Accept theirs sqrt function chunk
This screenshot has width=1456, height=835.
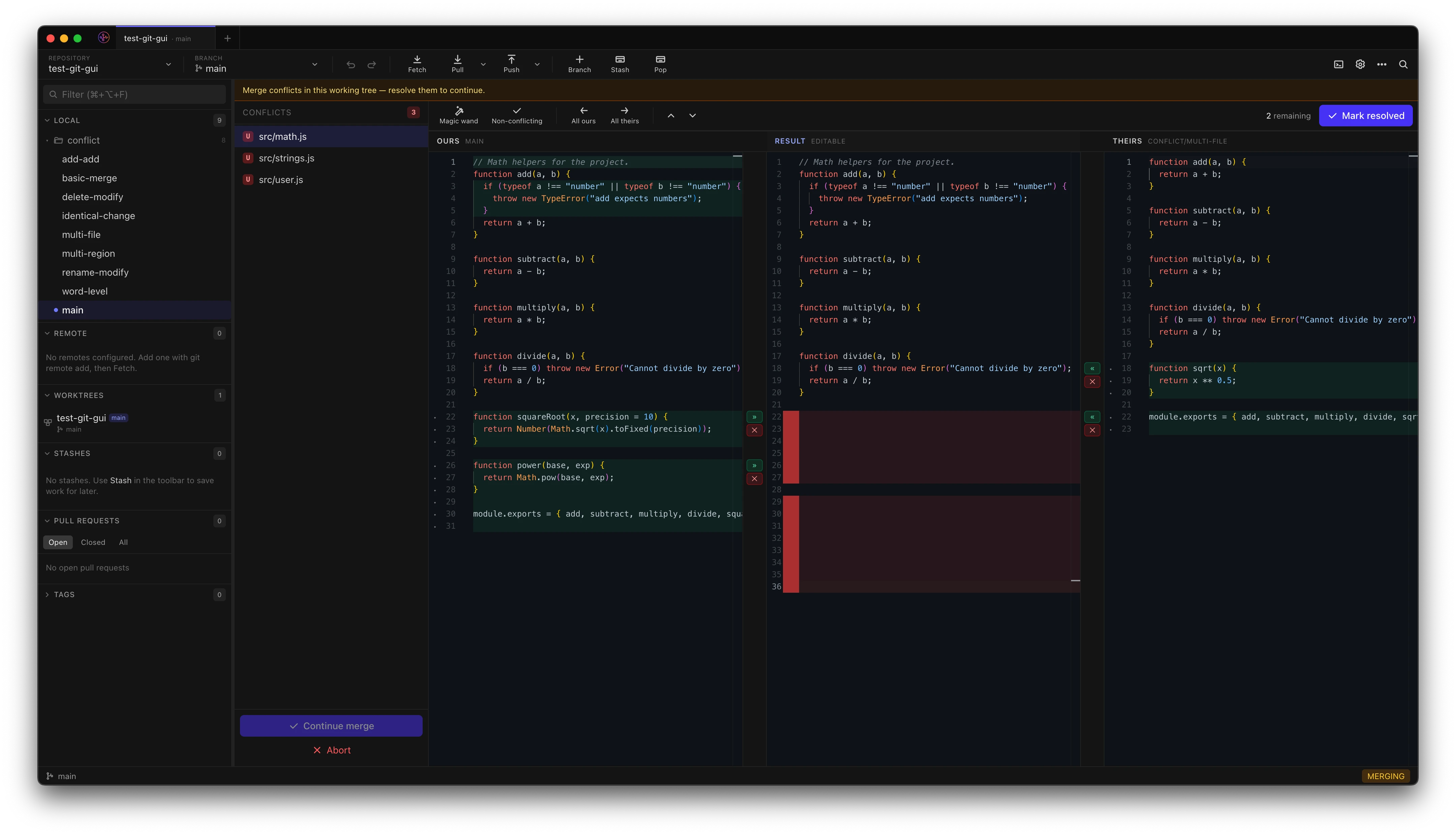tap(1092, 368)
